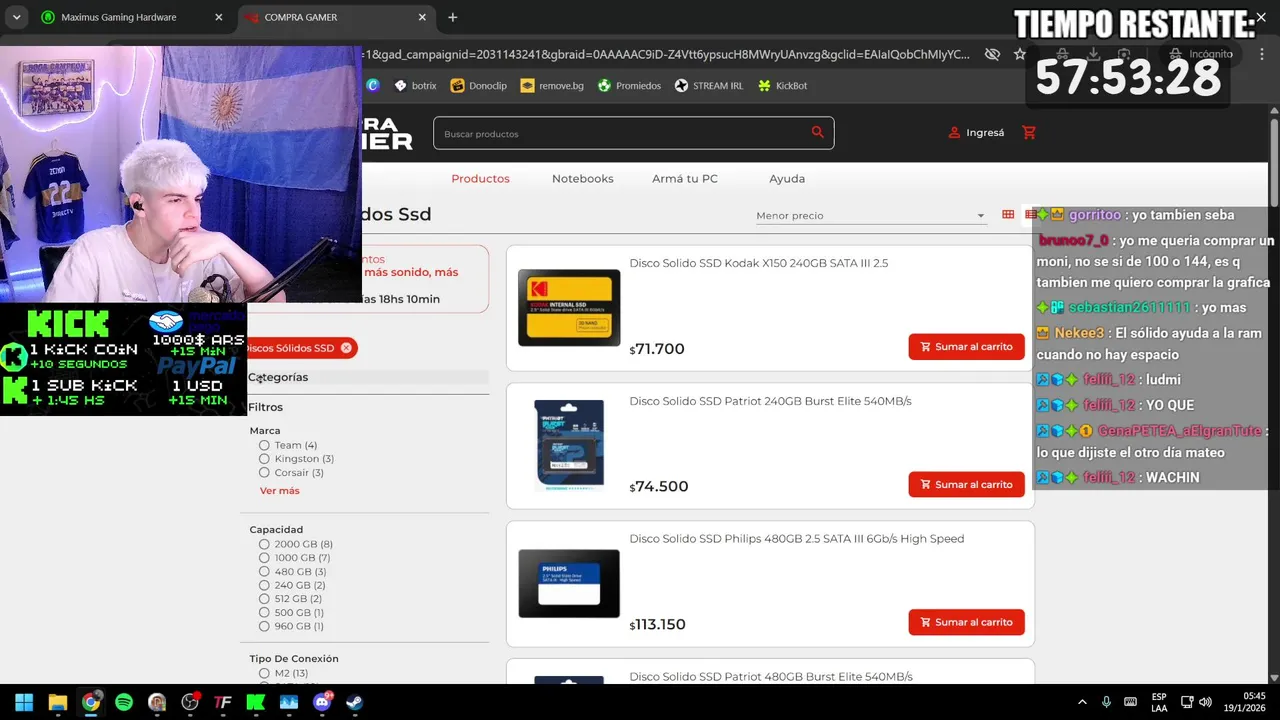The image size is (1280, 720).
Task: Click the Patriot 240GB product thumbnail
Action: pos(569,445)
